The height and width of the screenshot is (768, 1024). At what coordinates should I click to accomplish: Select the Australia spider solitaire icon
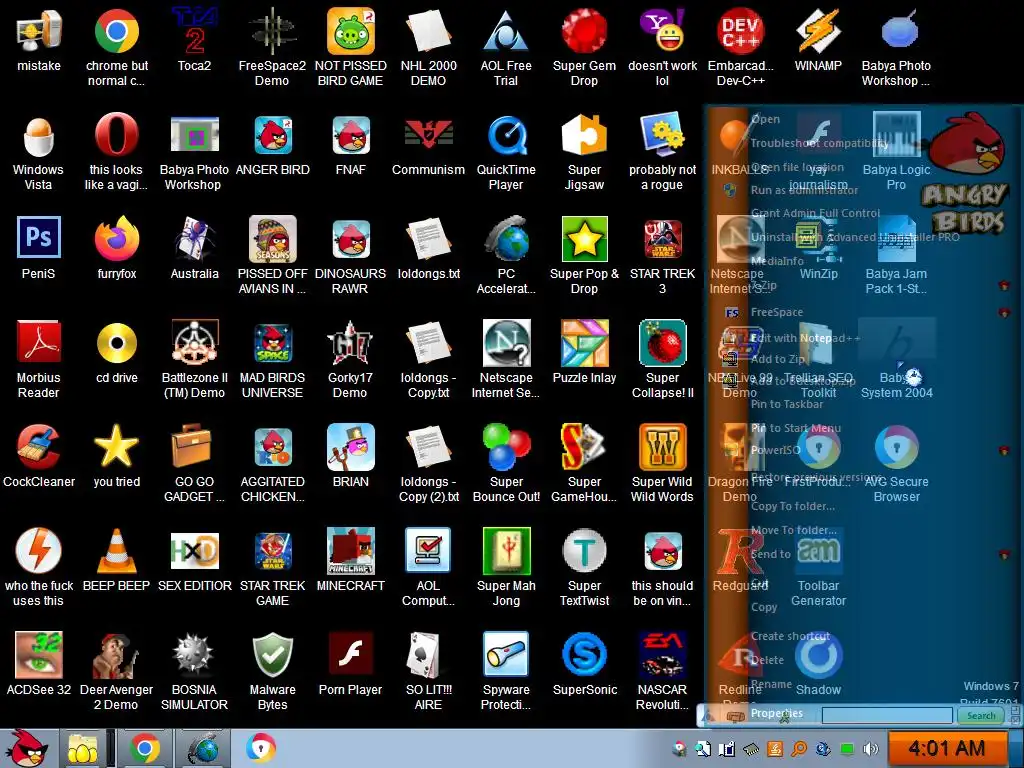click(194, 239)
